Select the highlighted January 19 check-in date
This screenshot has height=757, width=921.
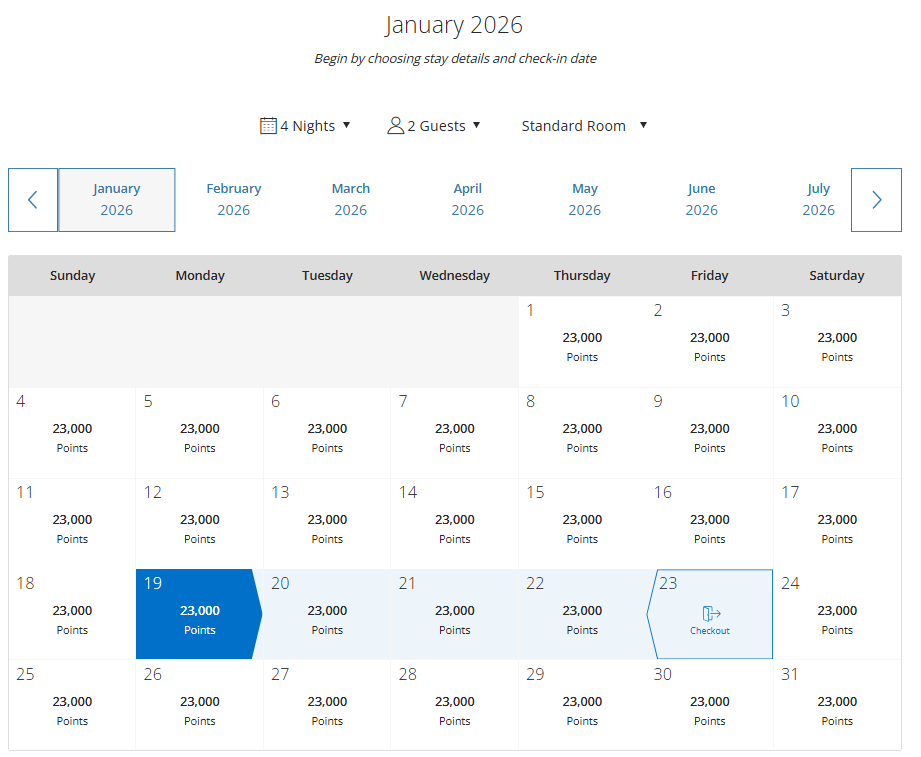point(199,614)
